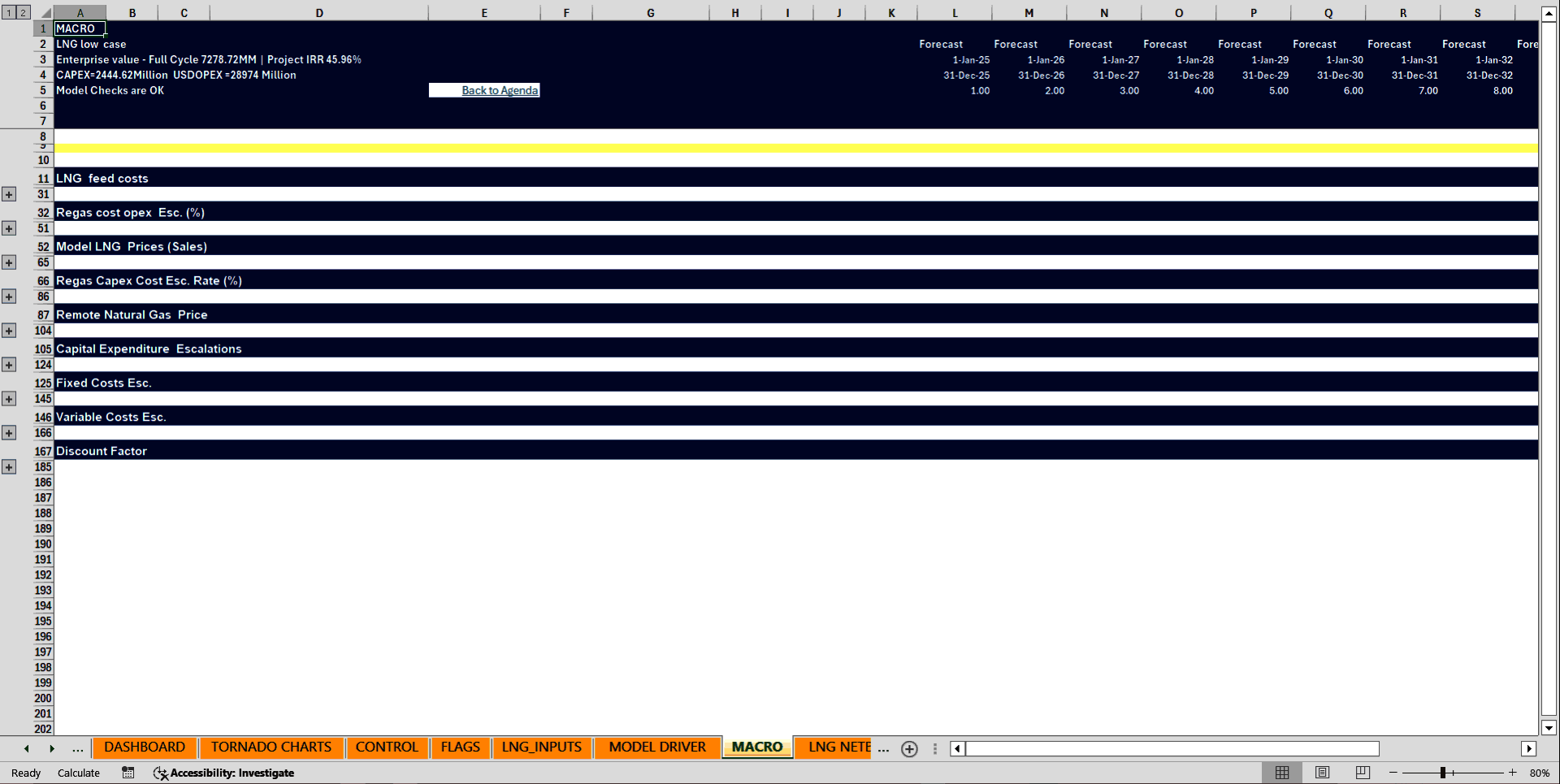This screenshot has height=784, width=1560.
Task: Click the record macro icon in status bar
Action: click(x=128, y=773)
